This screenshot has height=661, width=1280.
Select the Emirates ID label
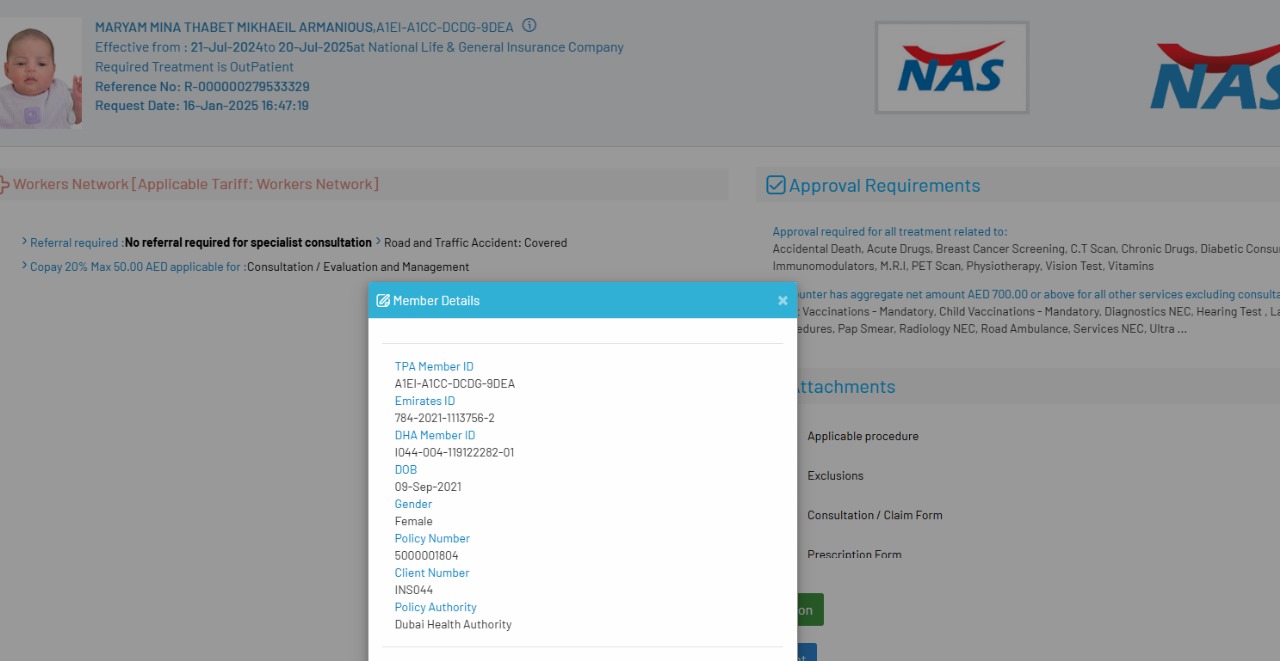(425, 401)
